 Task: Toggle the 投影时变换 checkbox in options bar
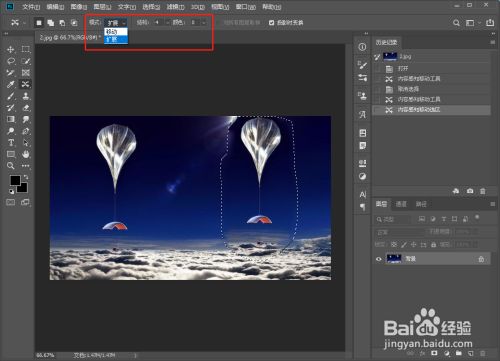271,23
